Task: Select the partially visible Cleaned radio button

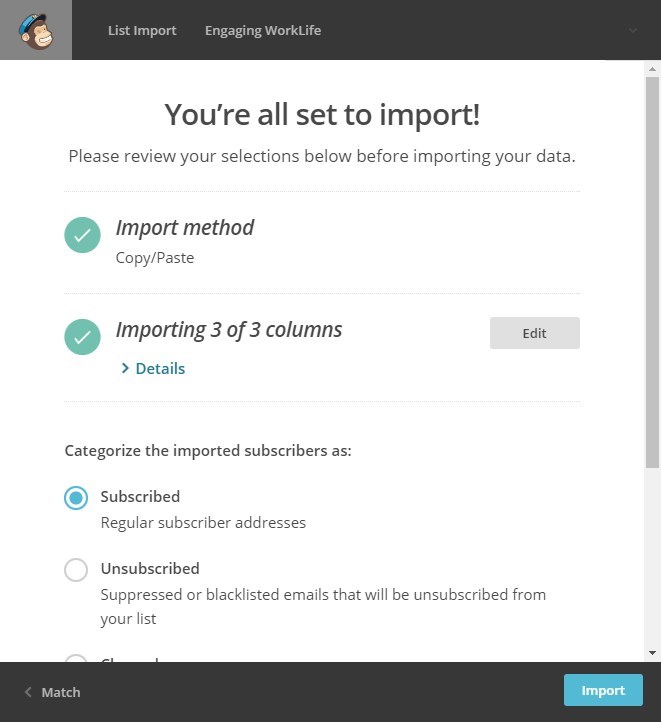Action: 76,658
